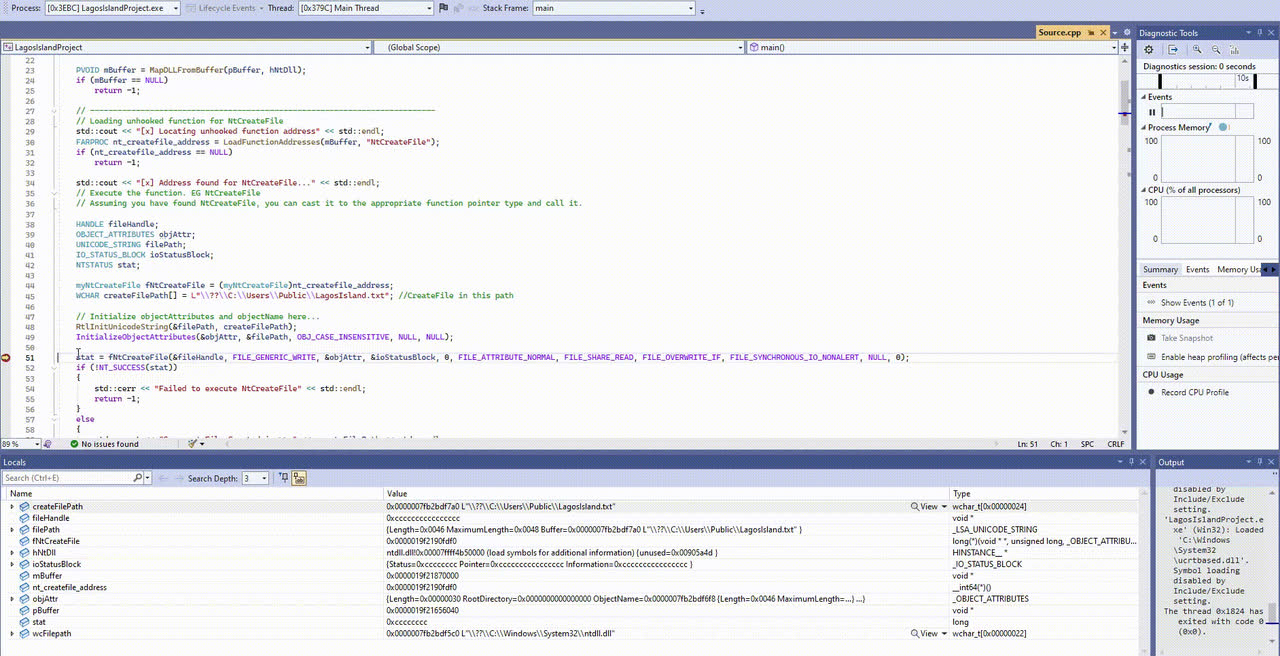
Task: Select the fNtCreateFile row in Locals
Action: tap(574, 541)
